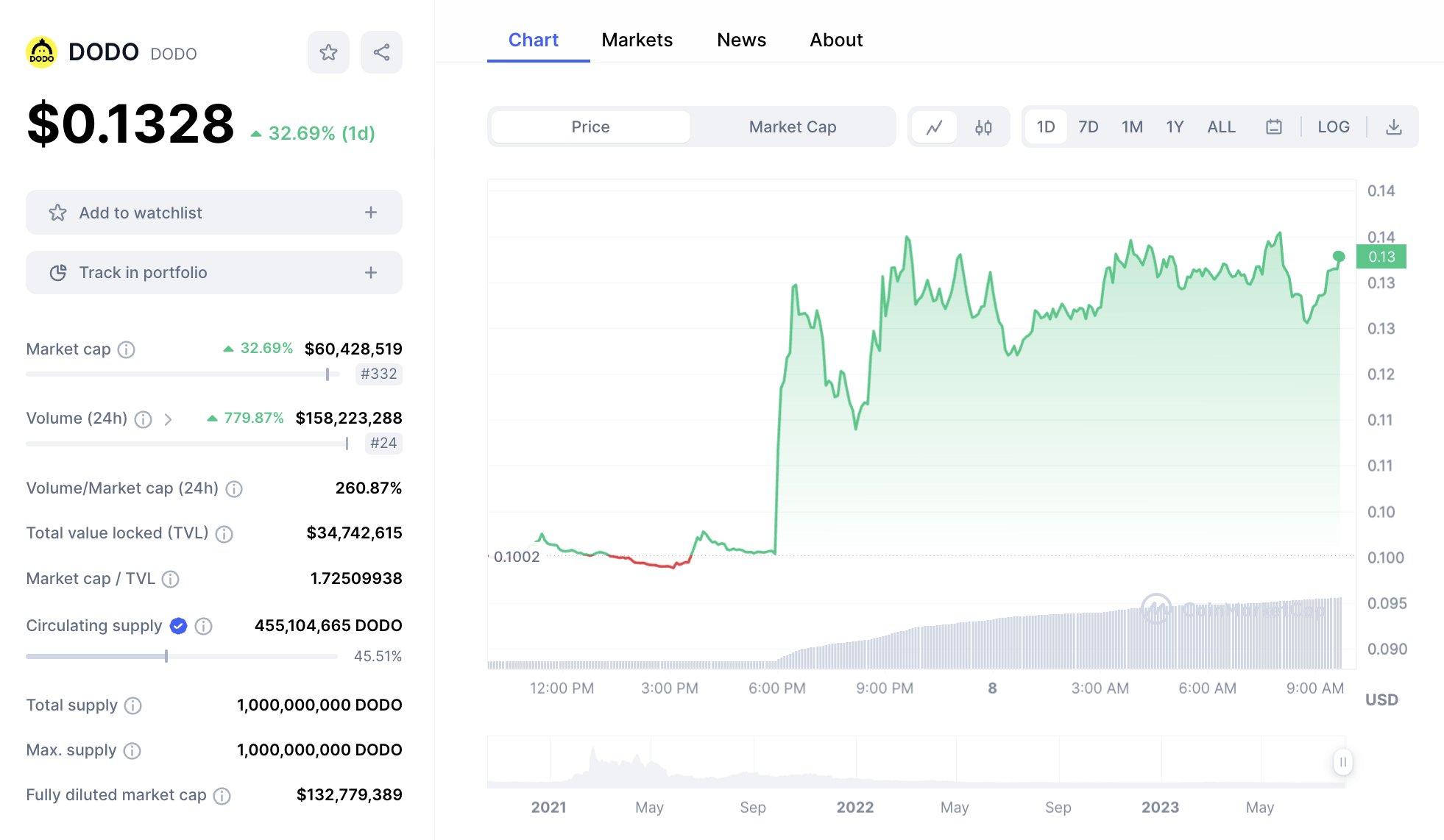
Task: Open the calendar date range picker
Action: click(x=1273, y=127)
